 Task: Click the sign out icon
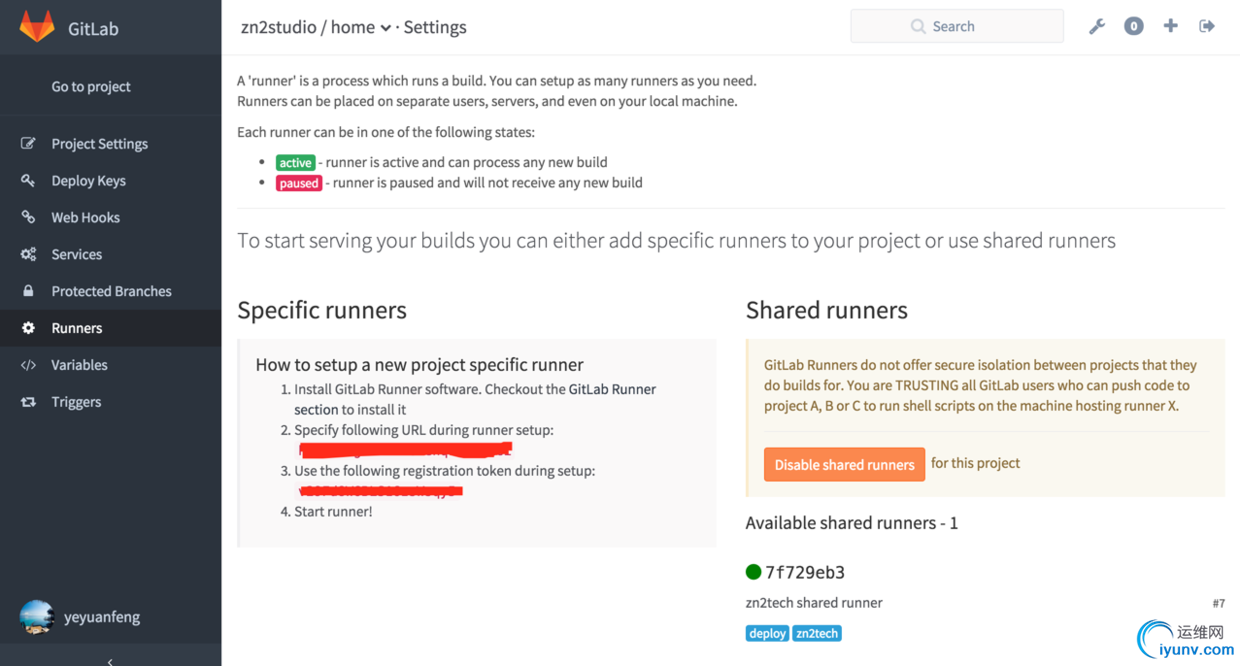[1207, 26]
